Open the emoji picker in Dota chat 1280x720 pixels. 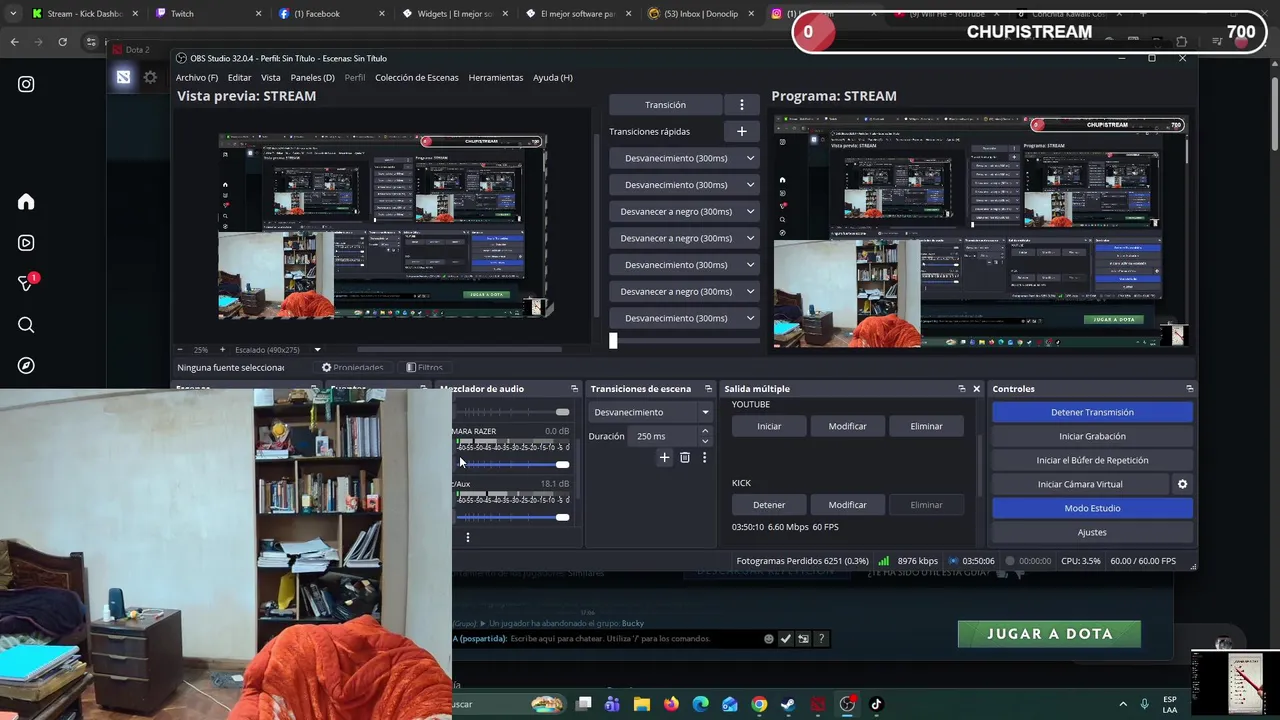[768, 639]
